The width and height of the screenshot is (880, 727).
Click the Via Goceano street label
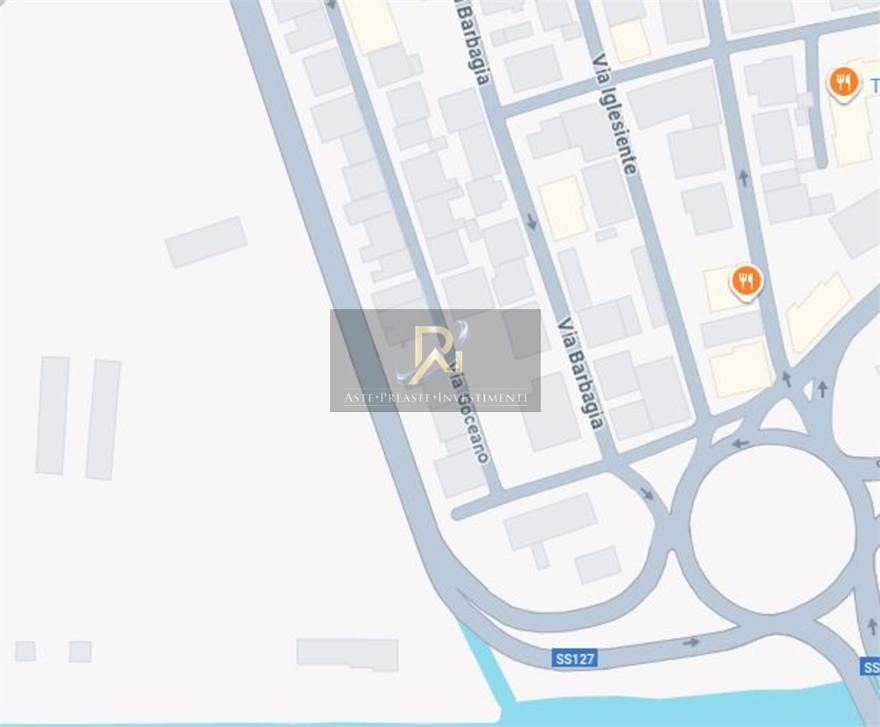(x=468, y=413)
